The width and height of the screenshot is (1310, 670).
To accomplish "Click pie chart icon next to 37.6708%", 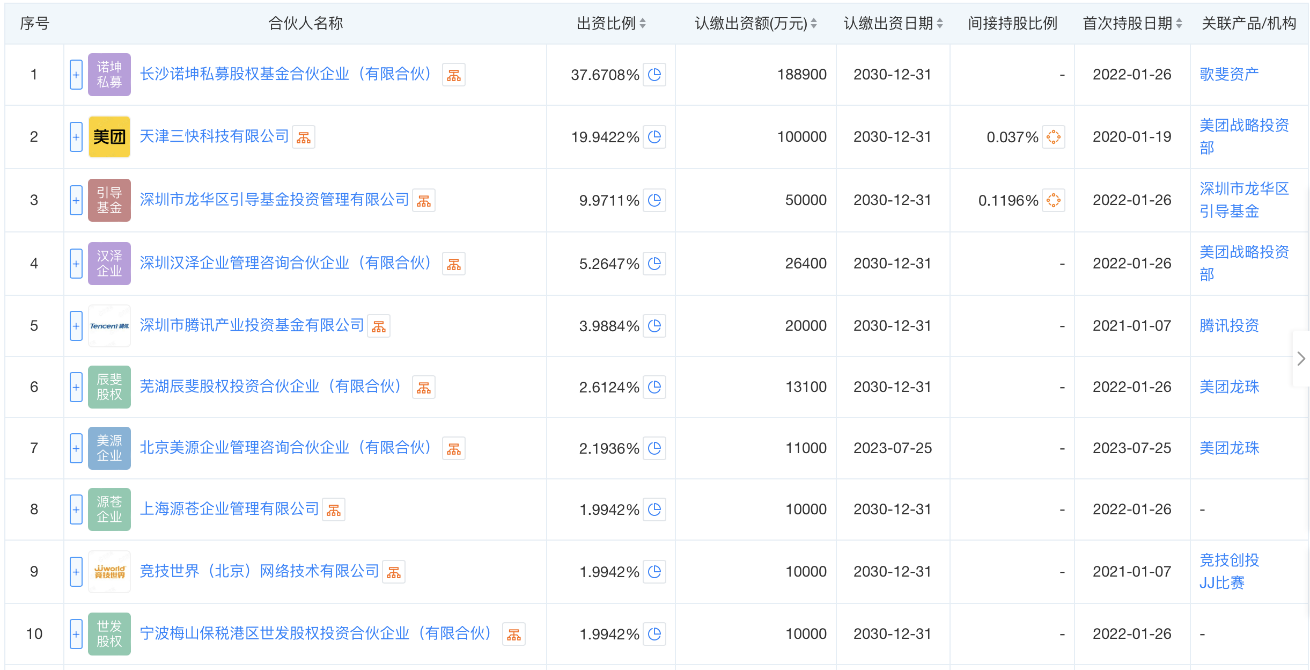I will pyautogui.click(x=654, y=75).
